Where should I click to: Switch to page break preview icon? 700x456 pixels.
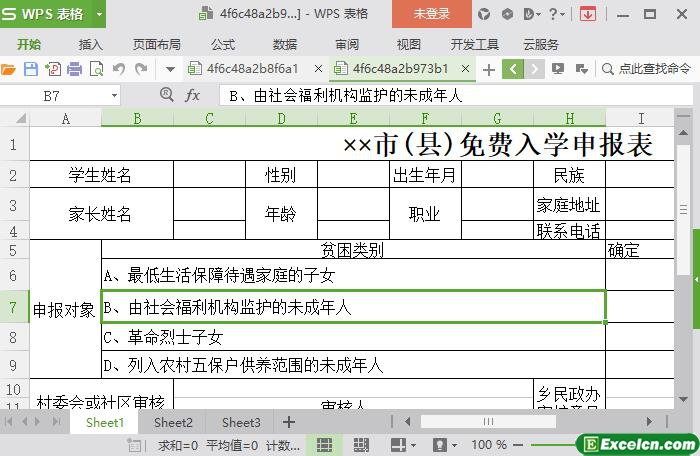pos(361,445)
